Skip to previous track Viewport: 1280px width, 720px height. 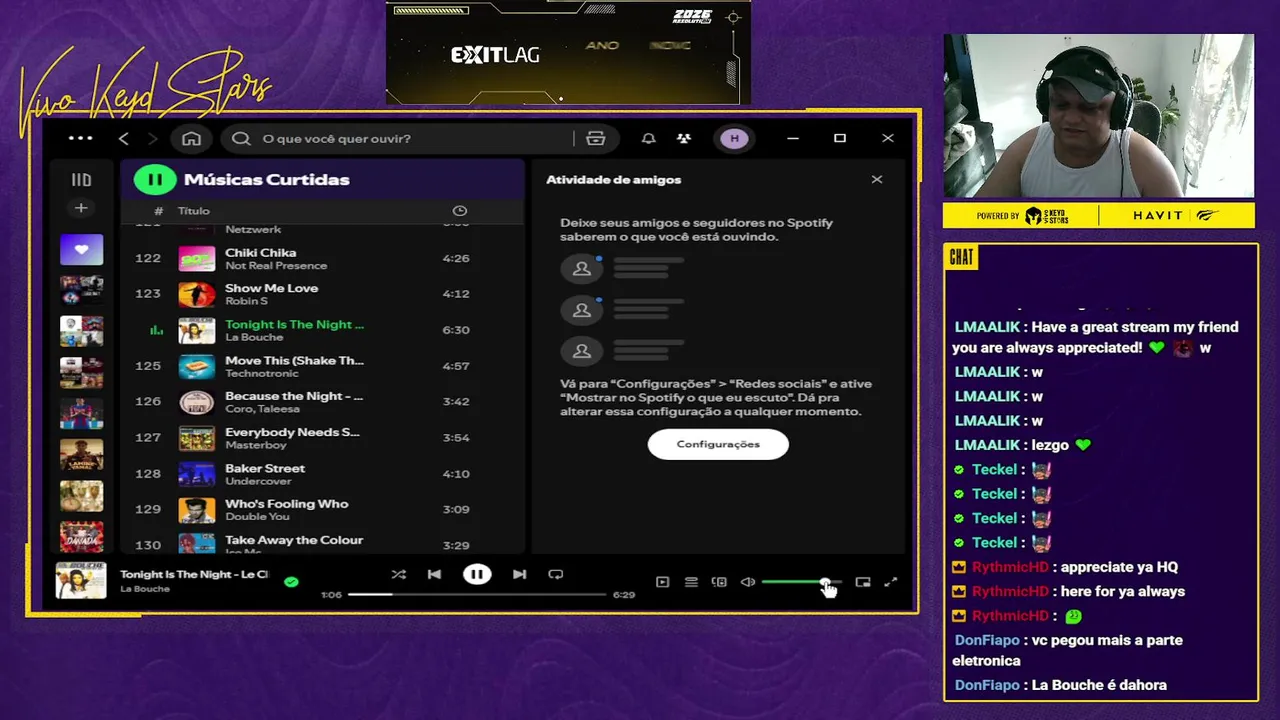[x=434, y=574]
